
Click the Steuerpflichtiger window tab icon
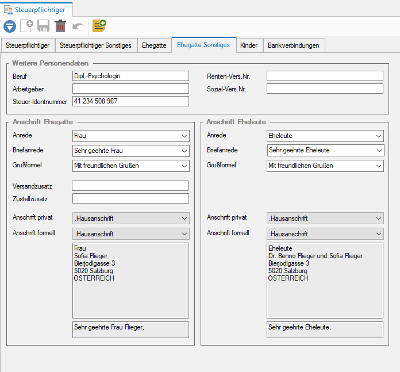pyautogui.click(x=8, y=10)
